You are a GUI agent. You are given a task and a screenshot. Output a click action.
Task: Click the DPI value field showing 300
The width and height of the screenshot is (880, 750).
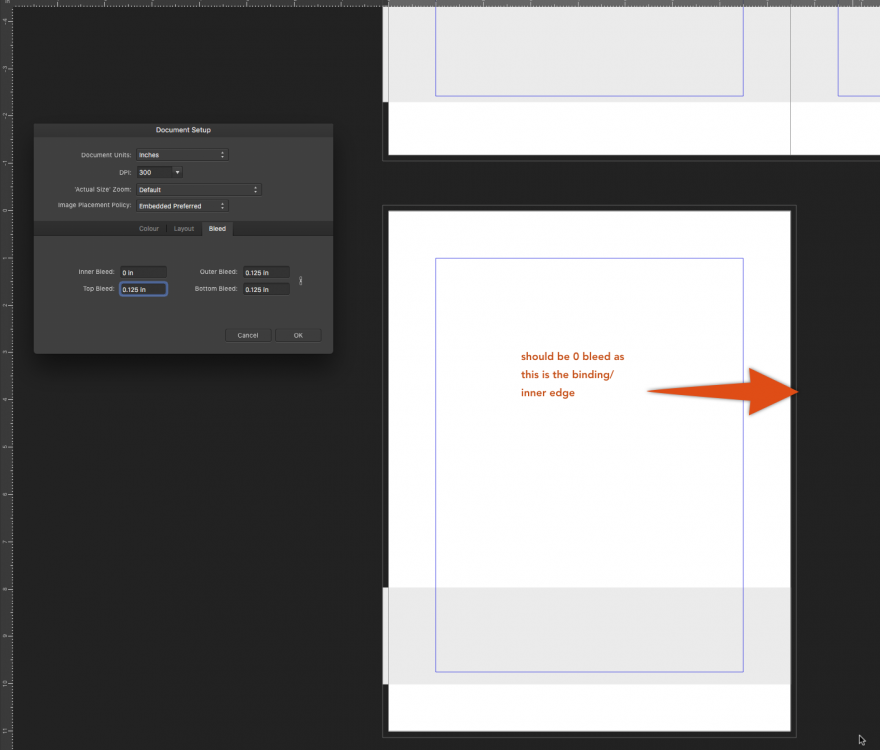pyautogui.click(x=153, y=172)
